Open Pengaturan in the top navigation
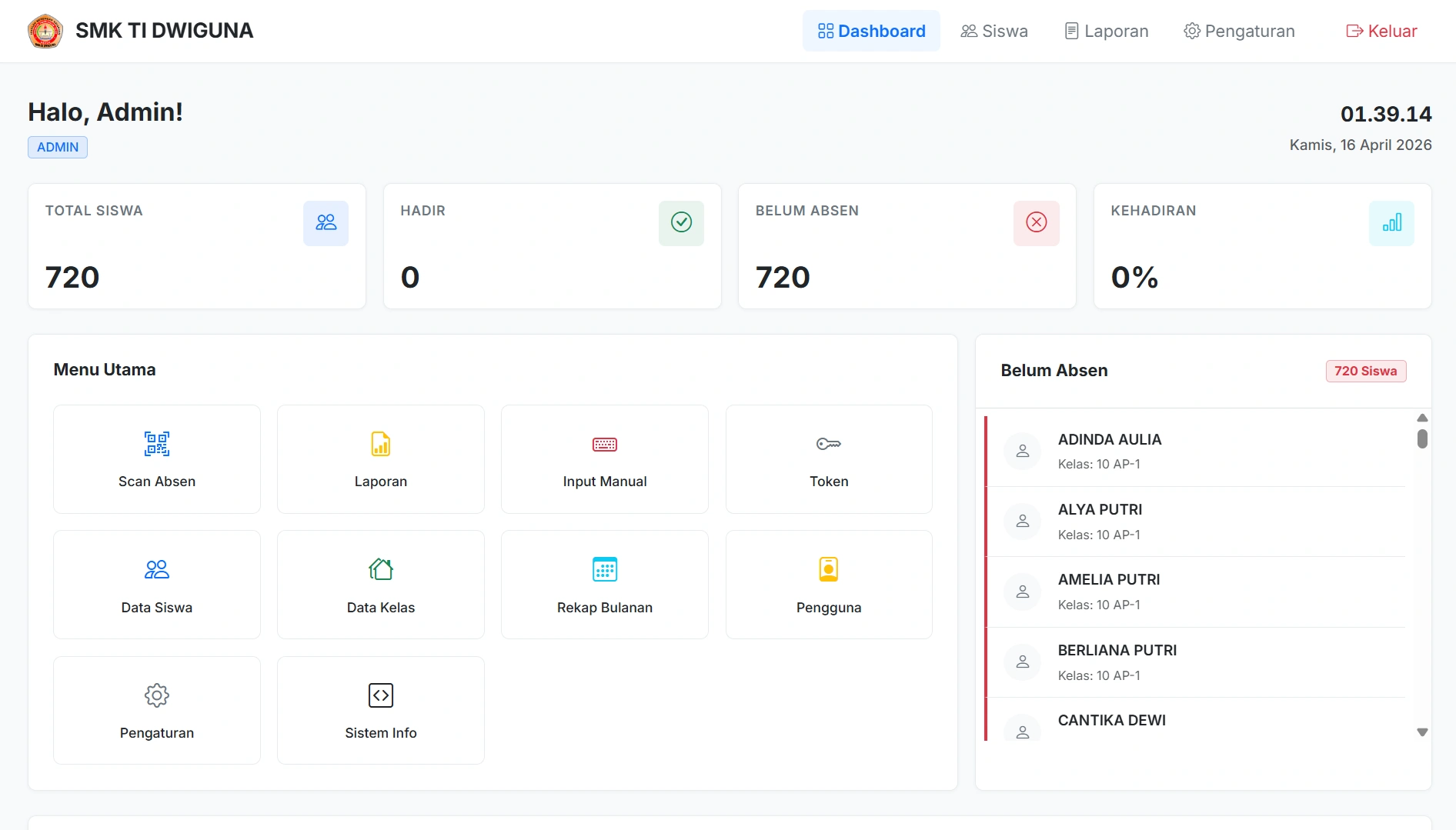 [1239, 31]
